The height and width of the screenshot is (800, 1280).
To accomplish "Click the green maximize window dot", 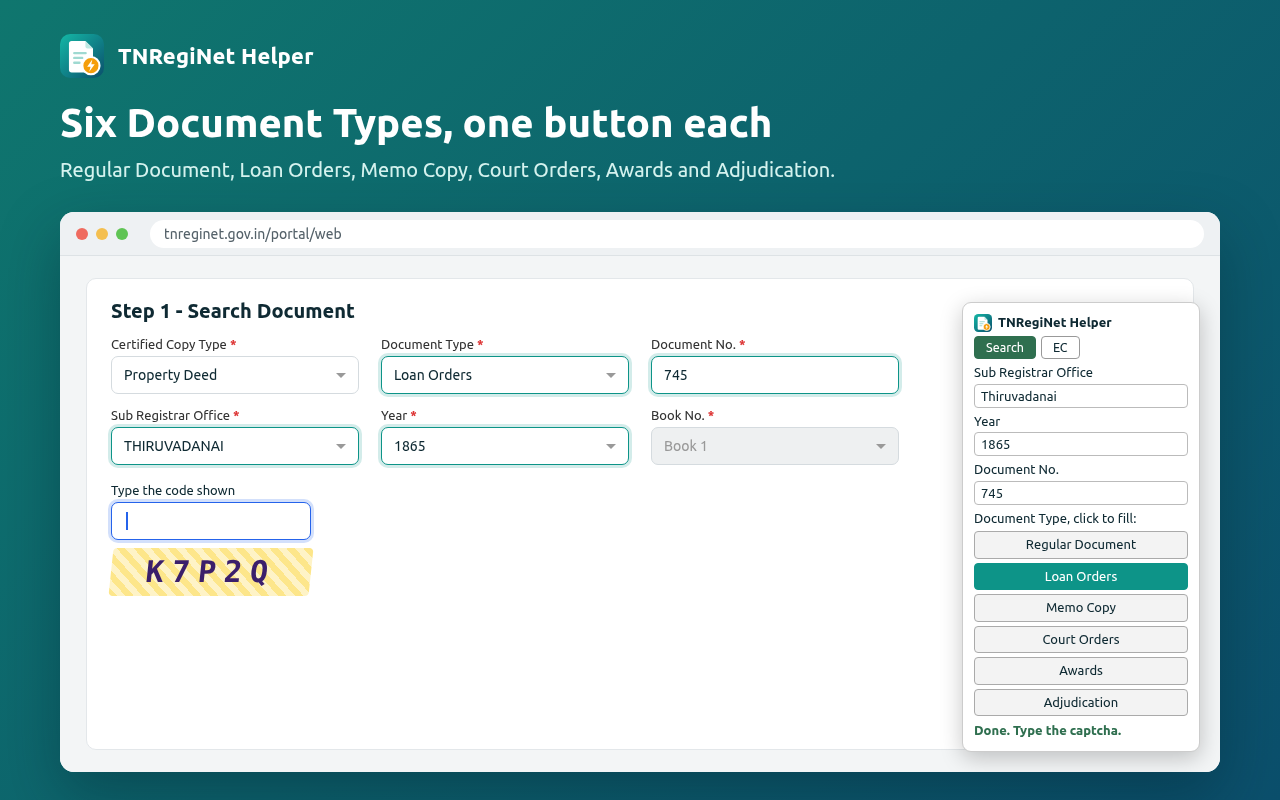I will point(122,234).
